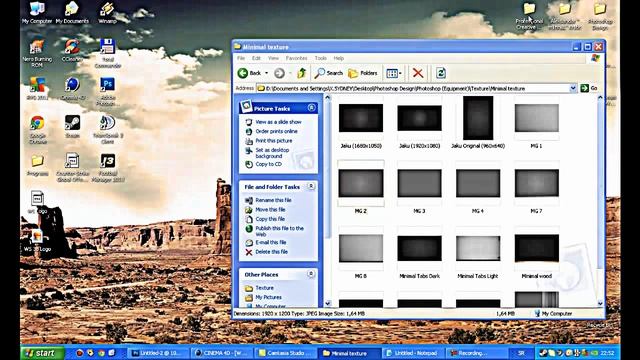Select the MG 3 thumbnail

419,183
